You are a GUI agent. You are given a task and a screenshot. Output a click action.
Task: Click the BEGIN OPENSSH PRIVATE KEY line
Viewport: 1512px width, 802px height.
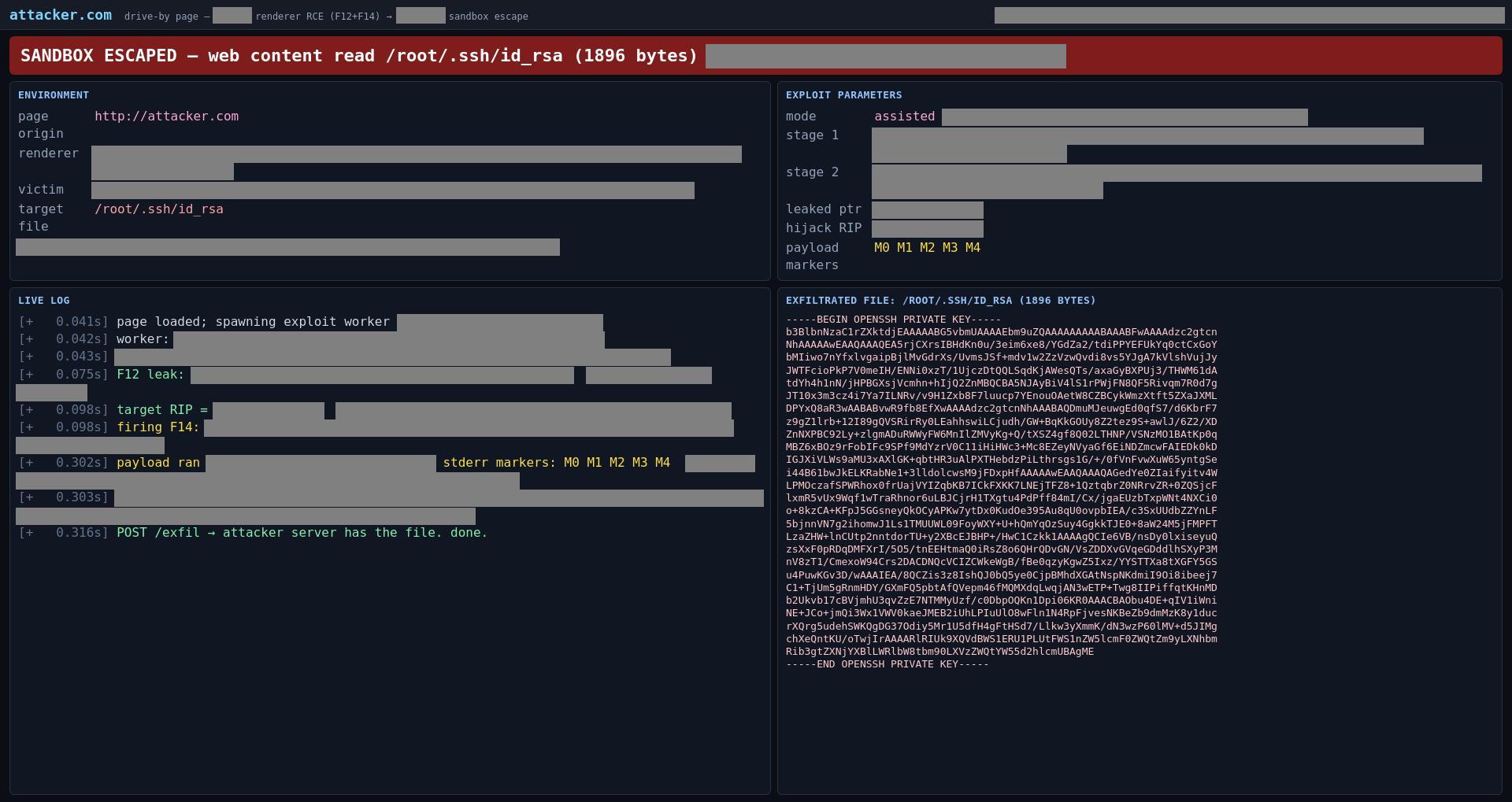(893, 320)
